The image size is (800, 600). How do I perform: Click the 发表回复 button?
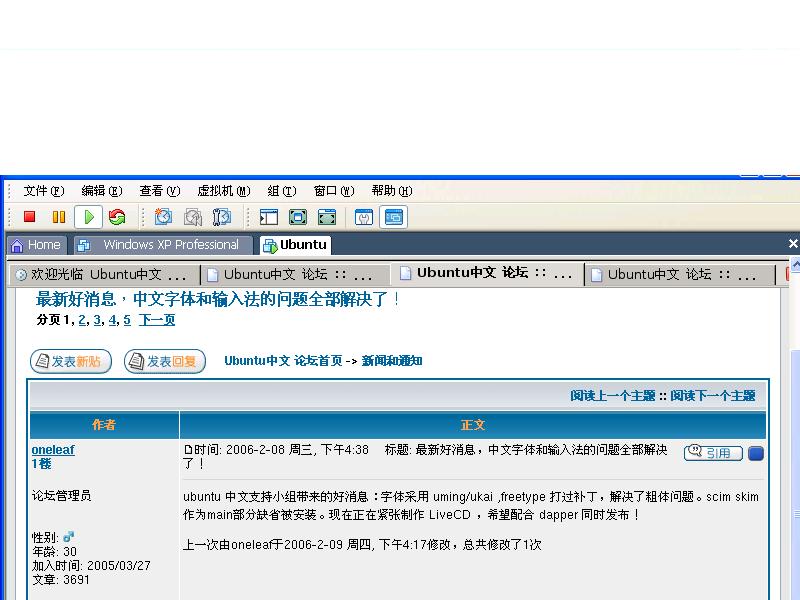tap(165, 361)
